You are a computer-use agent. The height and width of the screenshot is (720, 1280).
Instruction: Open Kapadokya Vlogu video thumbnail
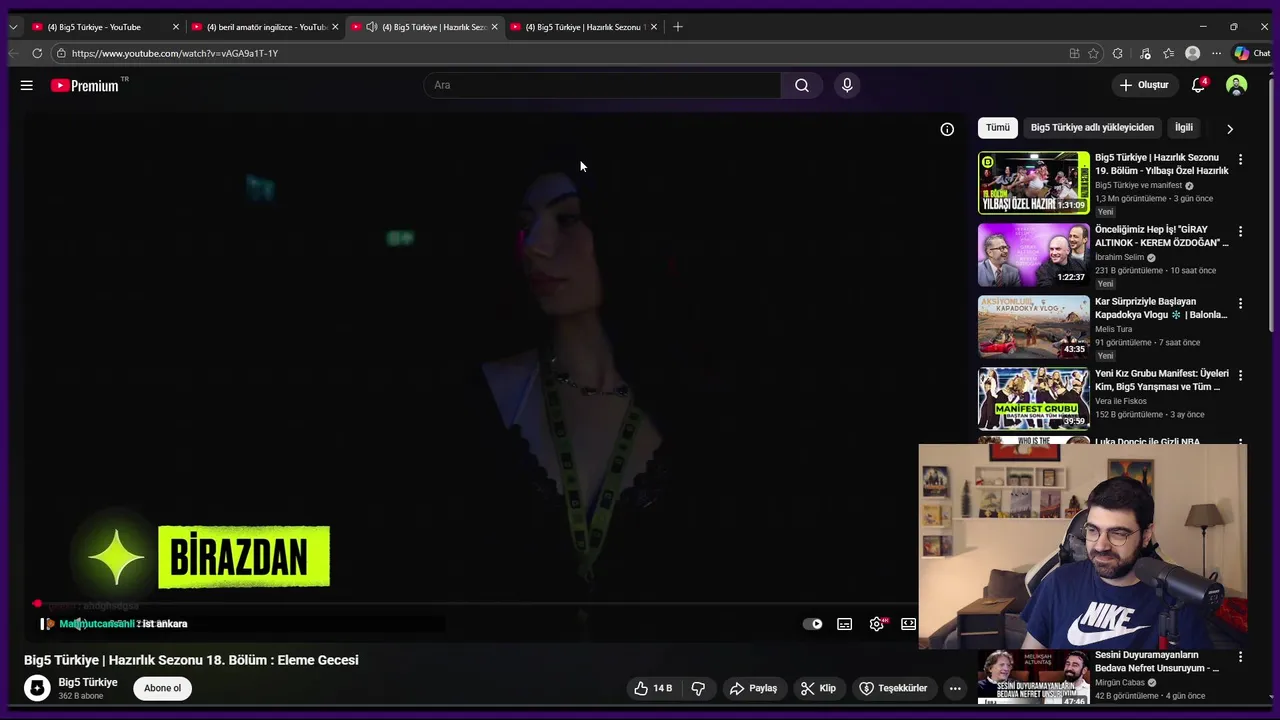(1034, 327)
